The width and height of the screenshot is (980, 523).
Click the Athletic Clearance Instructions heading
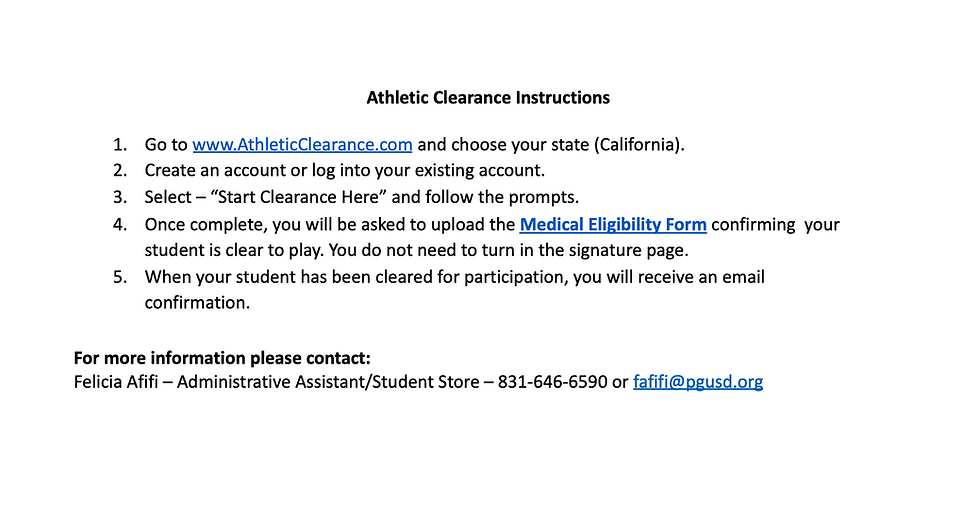488,97
